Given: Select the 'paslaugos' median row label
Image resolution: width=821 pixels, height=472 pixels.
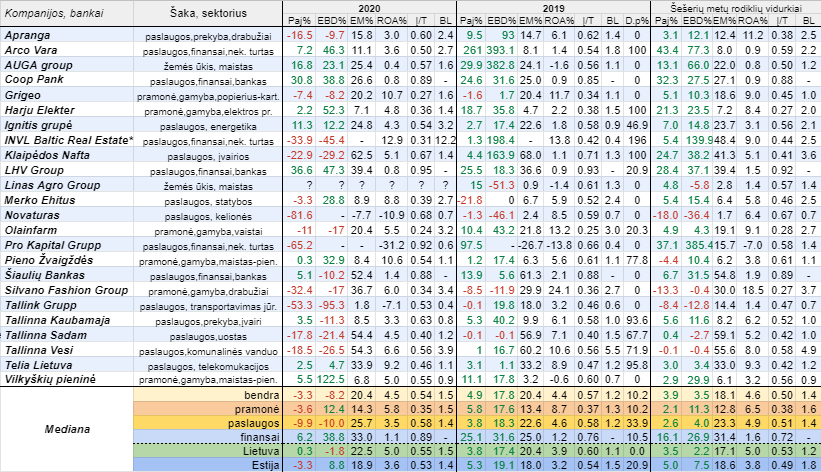Looking at the screenshot, I should pyautogui.click(x=254, y=424).
